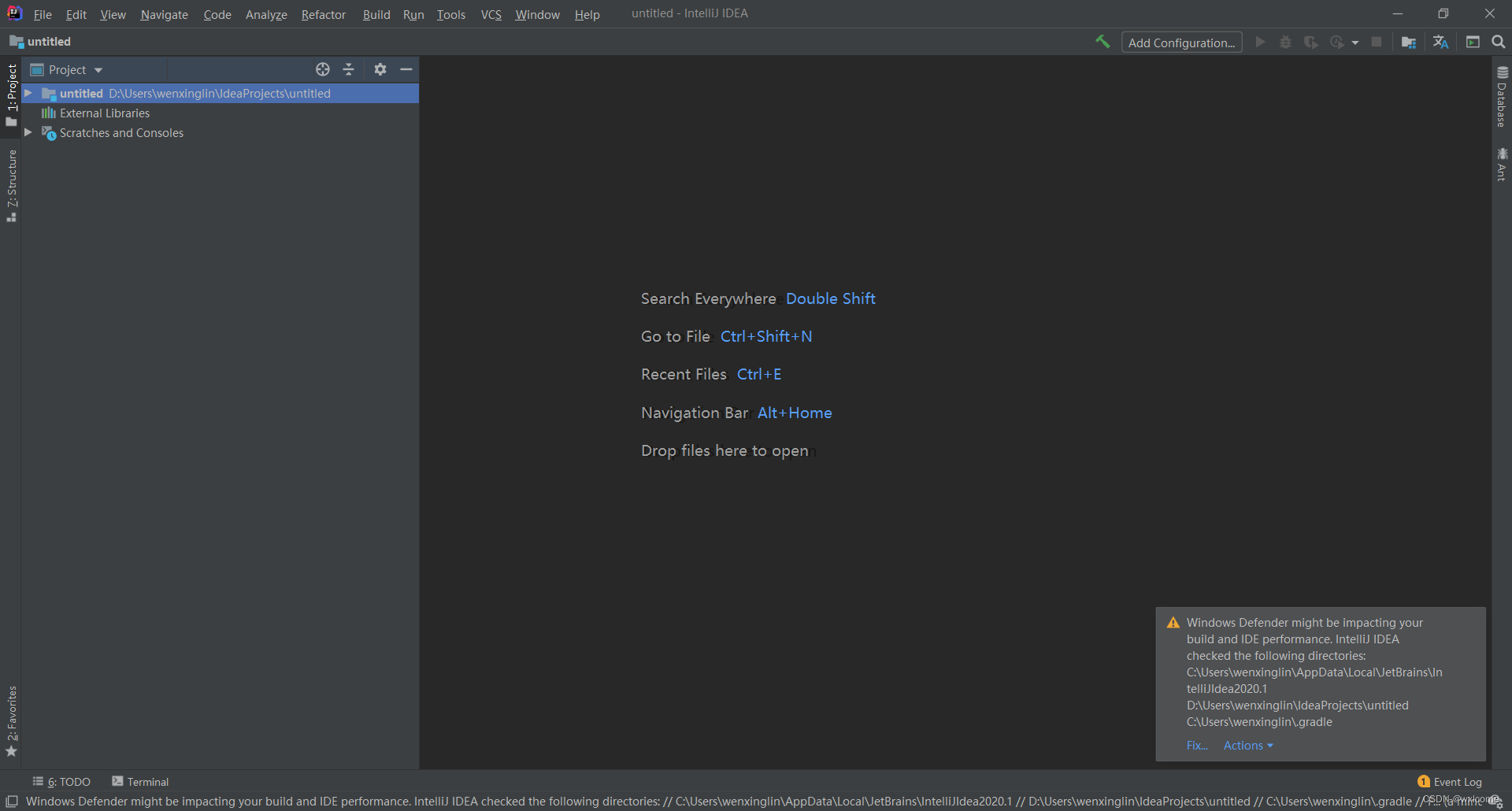1512x811 pixels.
Task: Open Actions dropdown in notification
Action: coord(1247,745)
